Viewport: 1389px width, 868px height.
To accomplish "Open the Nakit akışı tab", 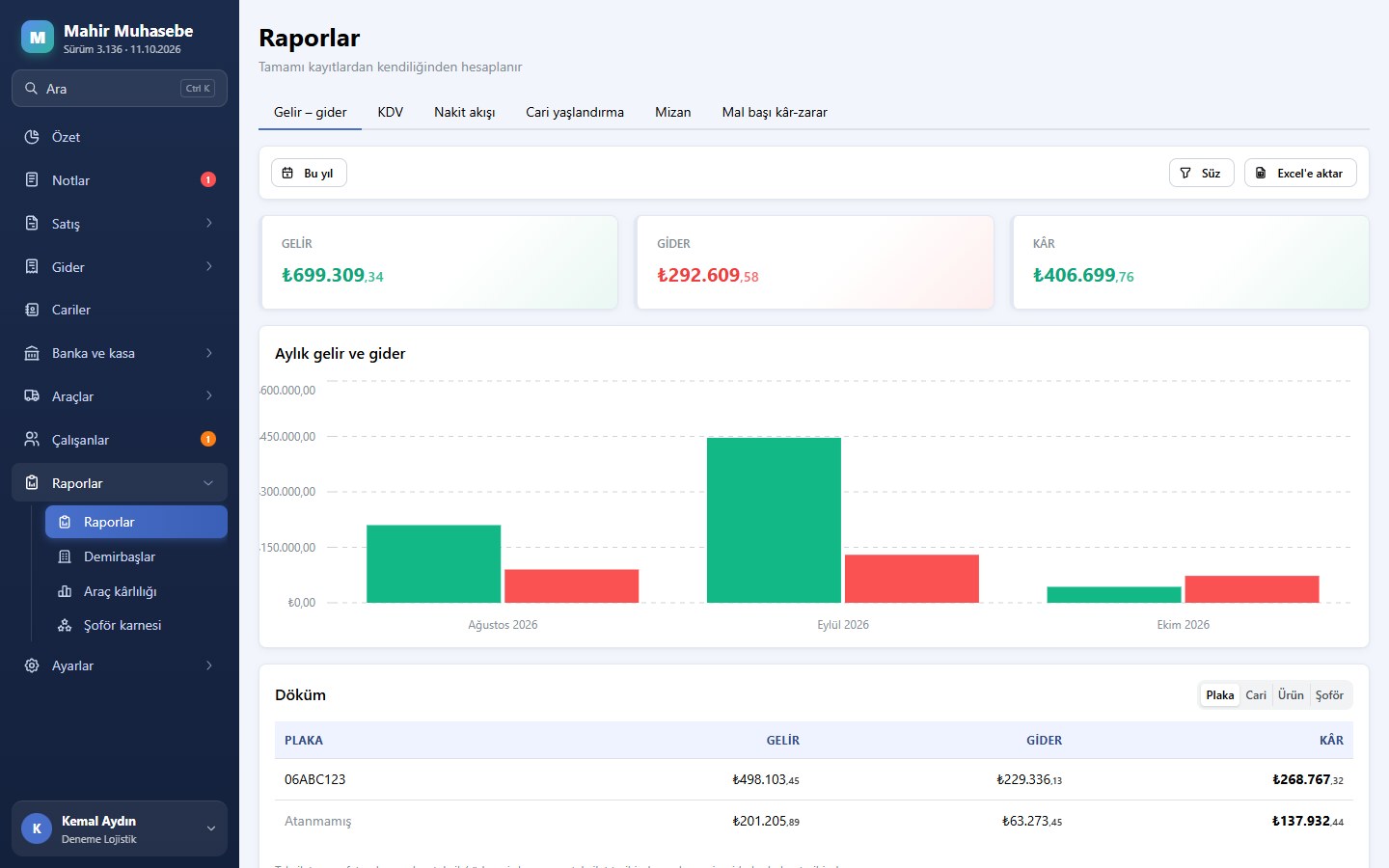I will pos(465,112).
